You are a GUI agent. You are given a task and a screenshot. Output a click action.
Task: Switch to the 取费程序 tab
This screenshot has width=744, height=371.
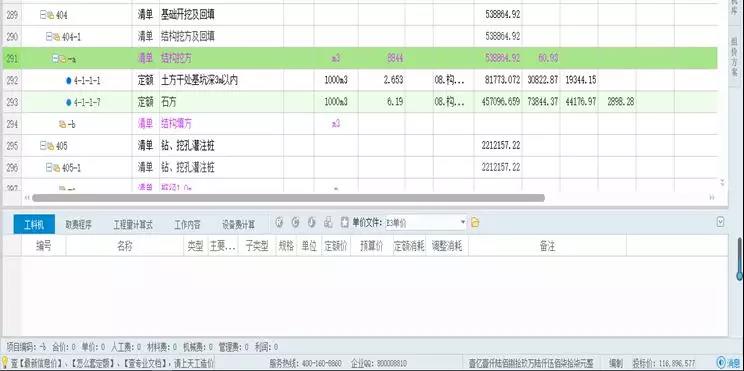[79, 224]
